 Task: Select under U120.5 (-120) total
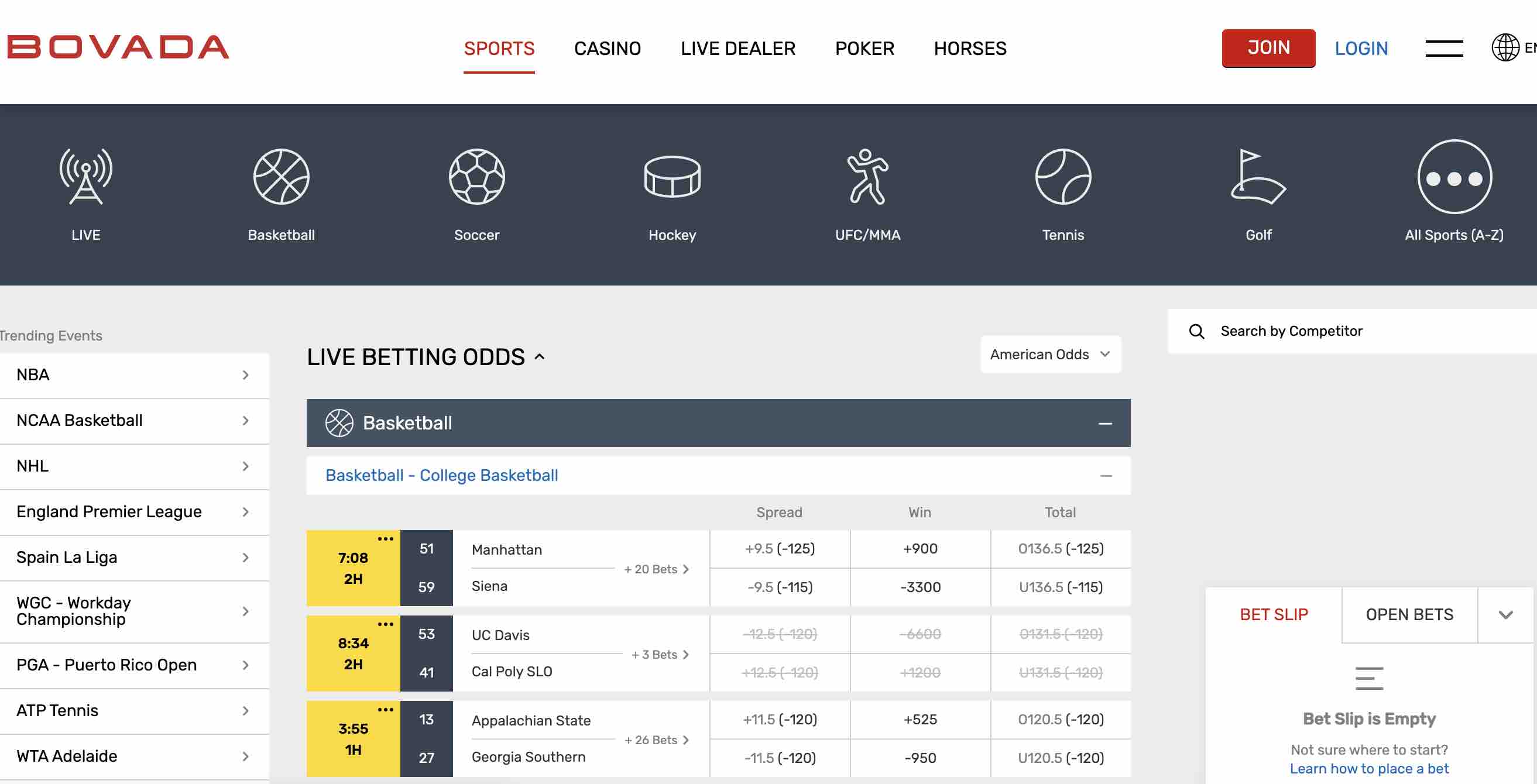(1061, 758)
